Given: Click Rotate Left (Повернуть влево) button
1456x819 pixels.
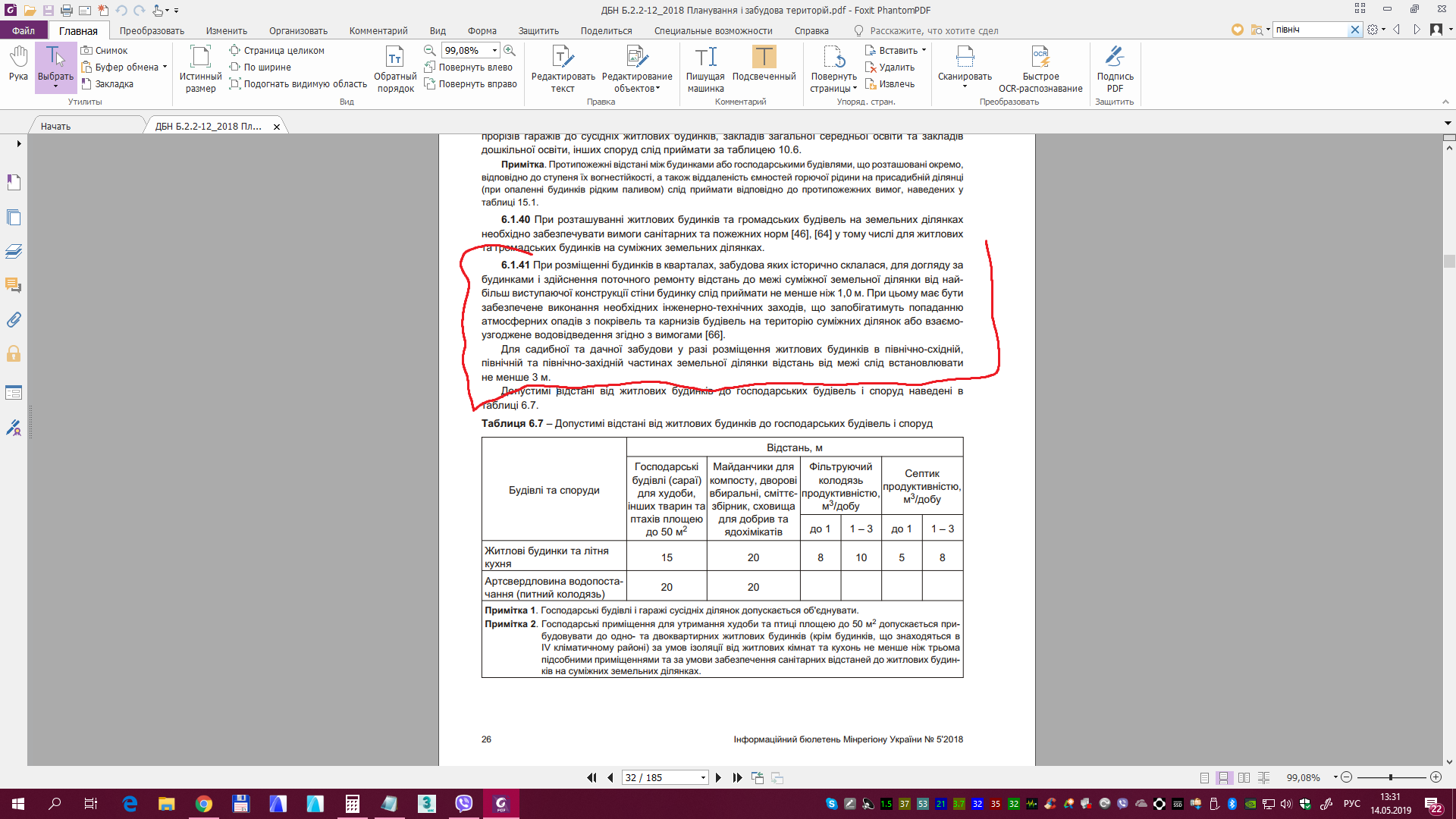Looking at the screenshot, I should (x=469, y=67).
